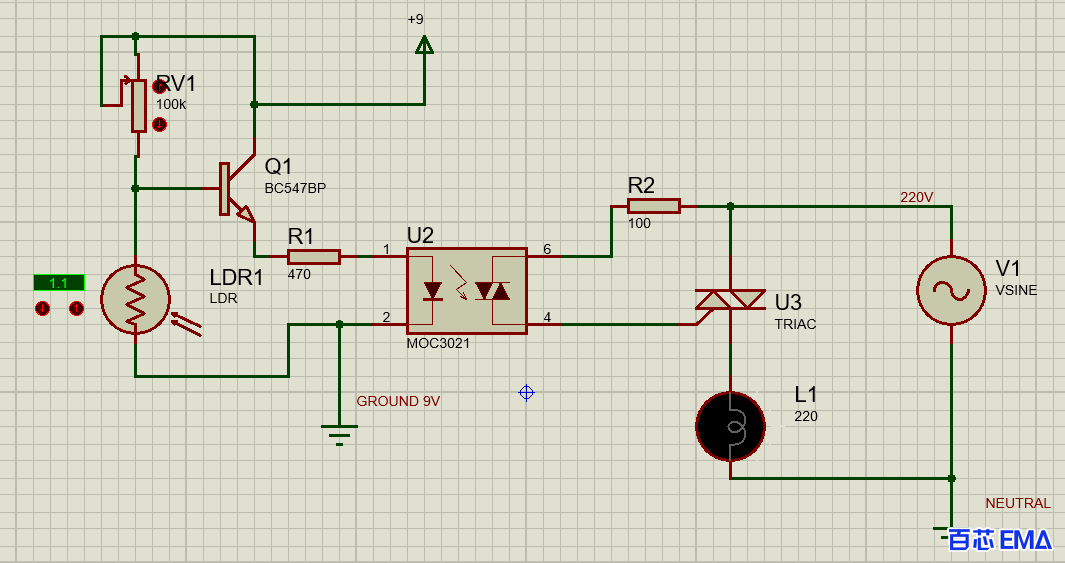Select the U3 TRIAC symbol
This screenshot has width=1065, height=563.
point(731,299)
